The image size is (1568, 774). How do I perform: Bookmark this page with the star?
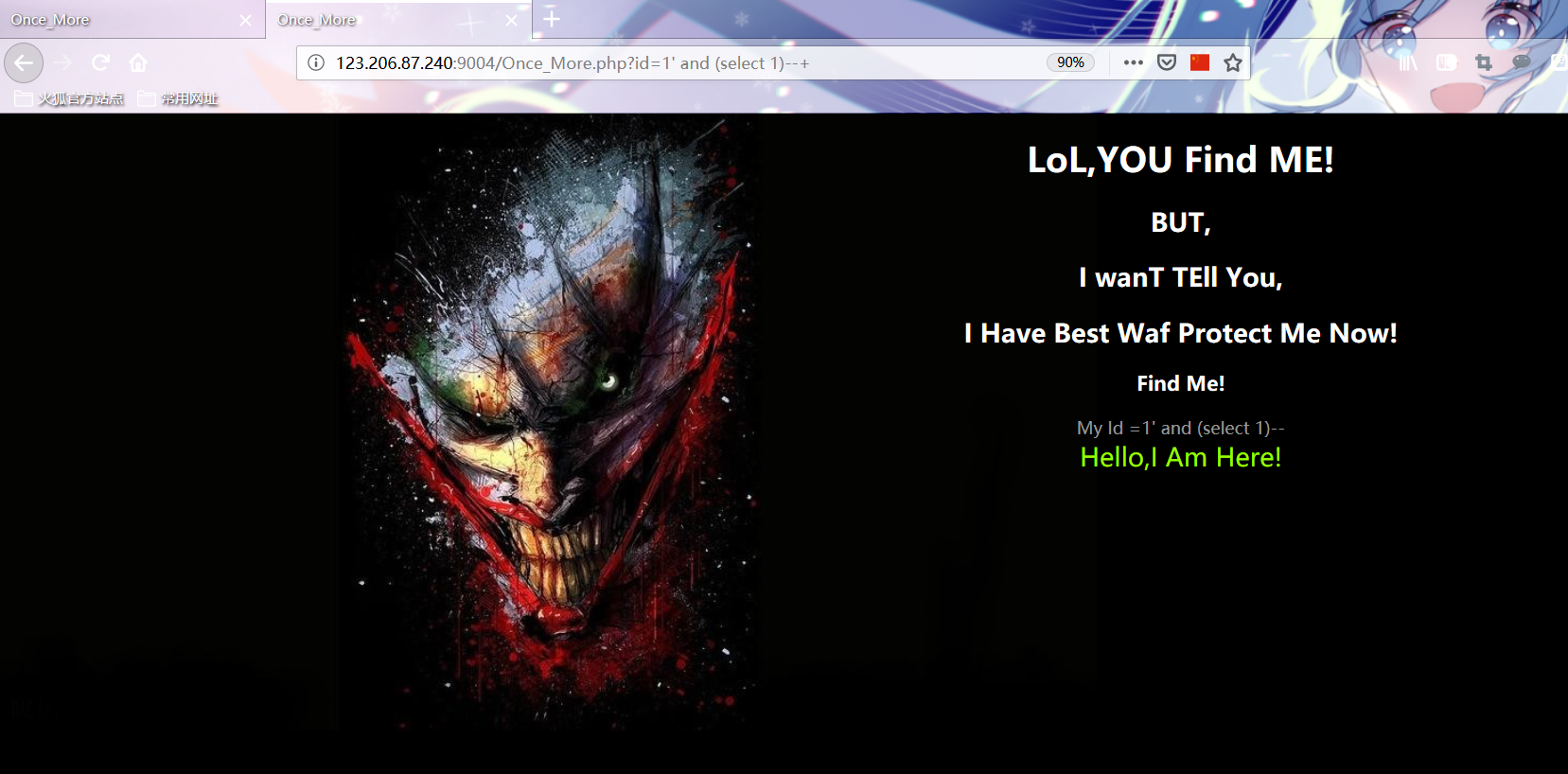pyautogui.click(x=1232, y=62)
